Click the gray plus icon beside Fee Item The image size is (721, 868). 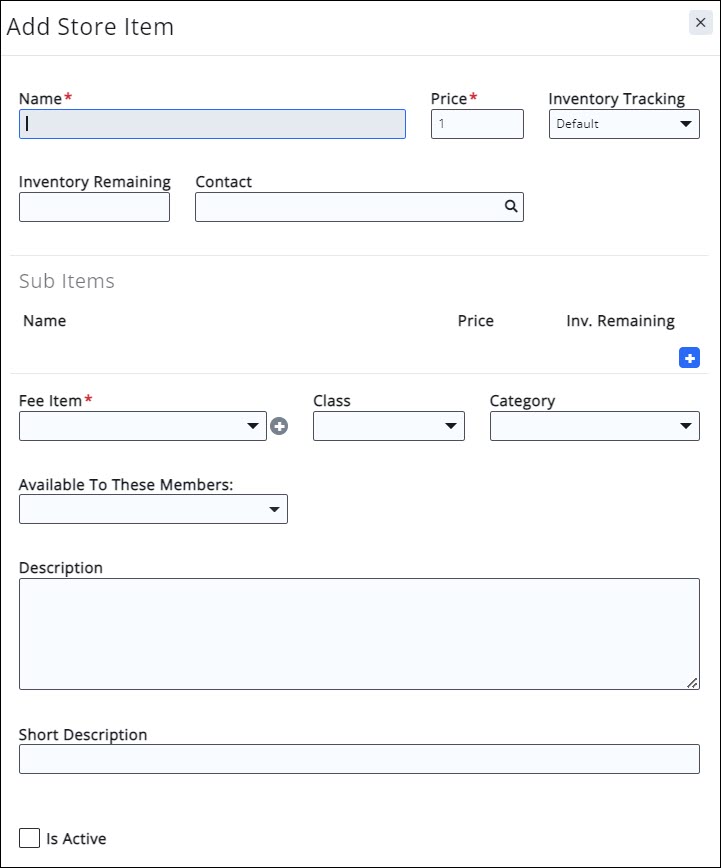(279, 427)
